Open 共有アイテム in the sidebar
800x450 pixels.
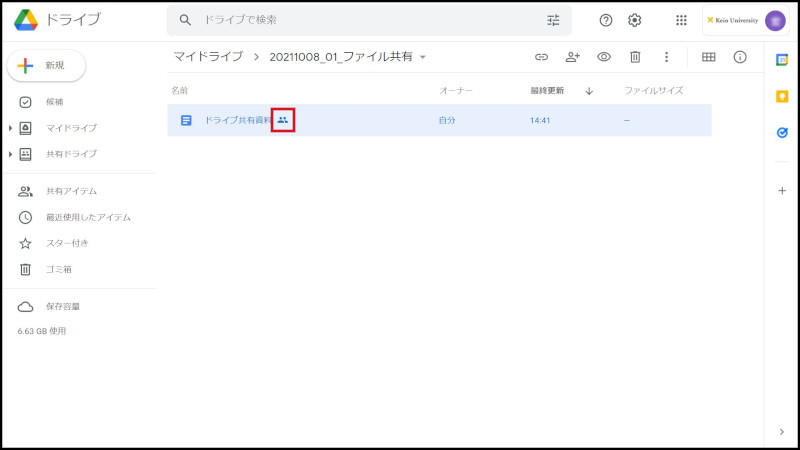click(x=71, y=191)
